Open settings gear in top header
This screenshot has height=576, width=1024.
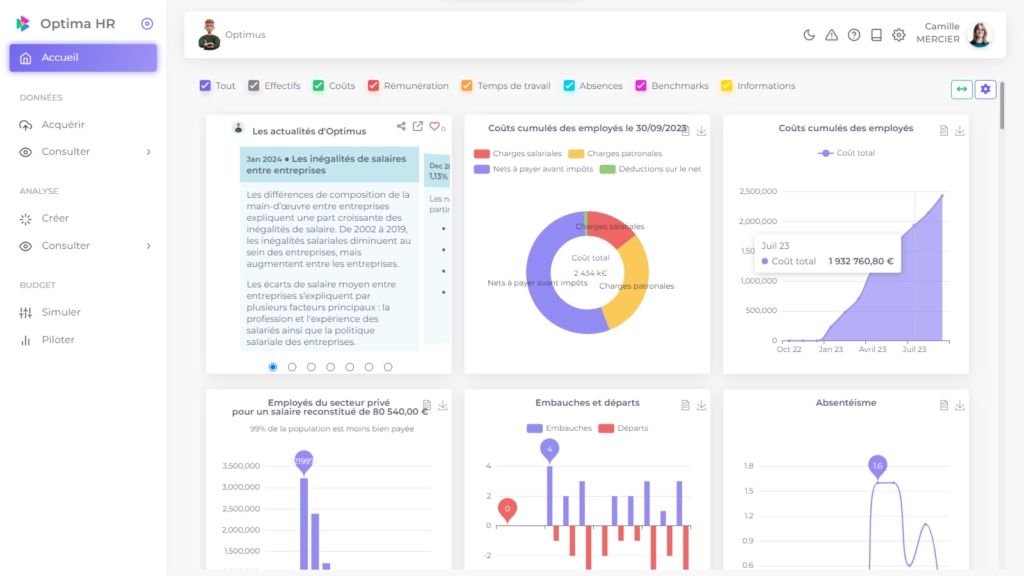(899, 35)
